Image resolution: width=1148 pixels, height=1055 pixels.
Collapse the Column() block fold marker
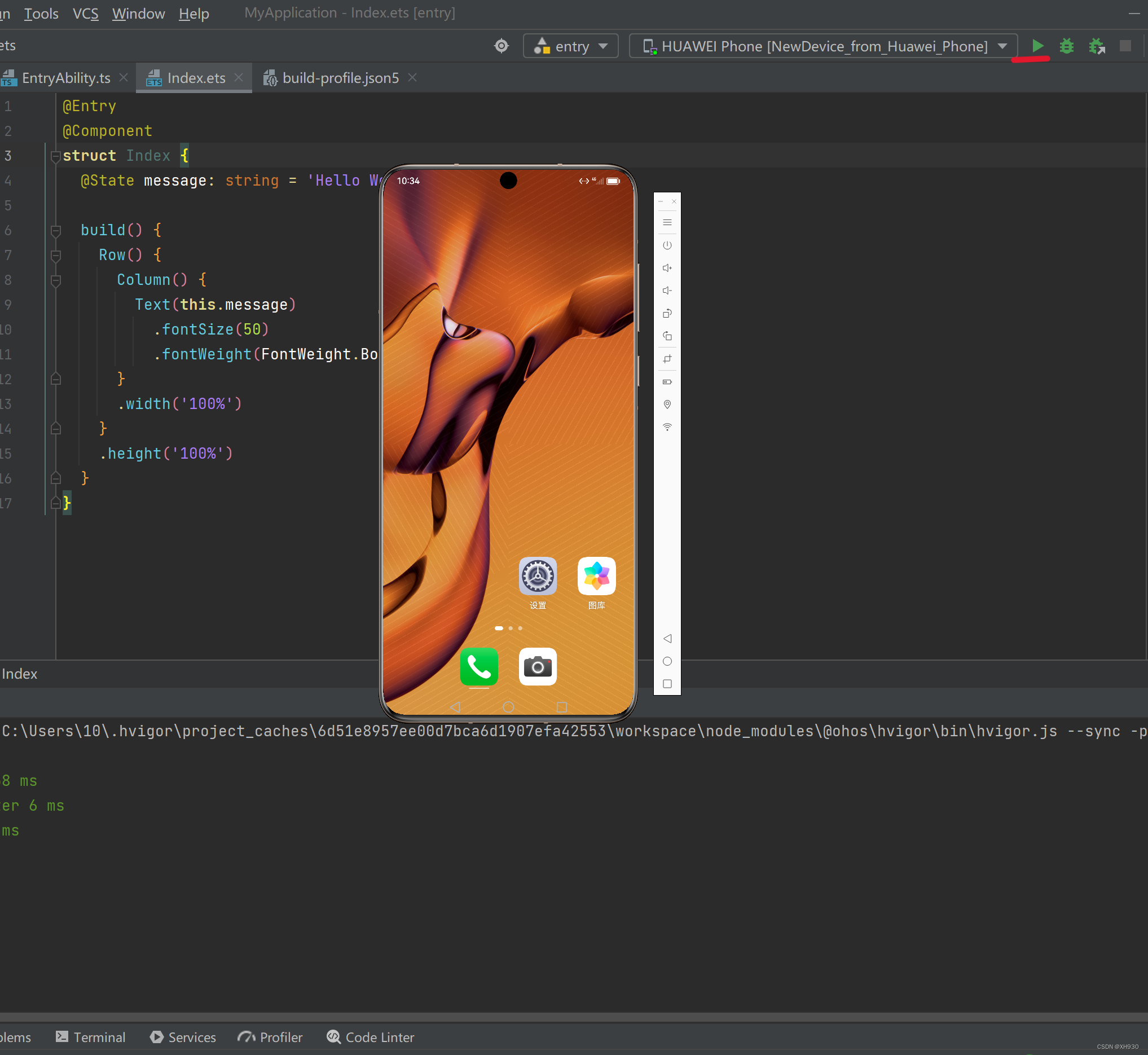tap(55, 280)
